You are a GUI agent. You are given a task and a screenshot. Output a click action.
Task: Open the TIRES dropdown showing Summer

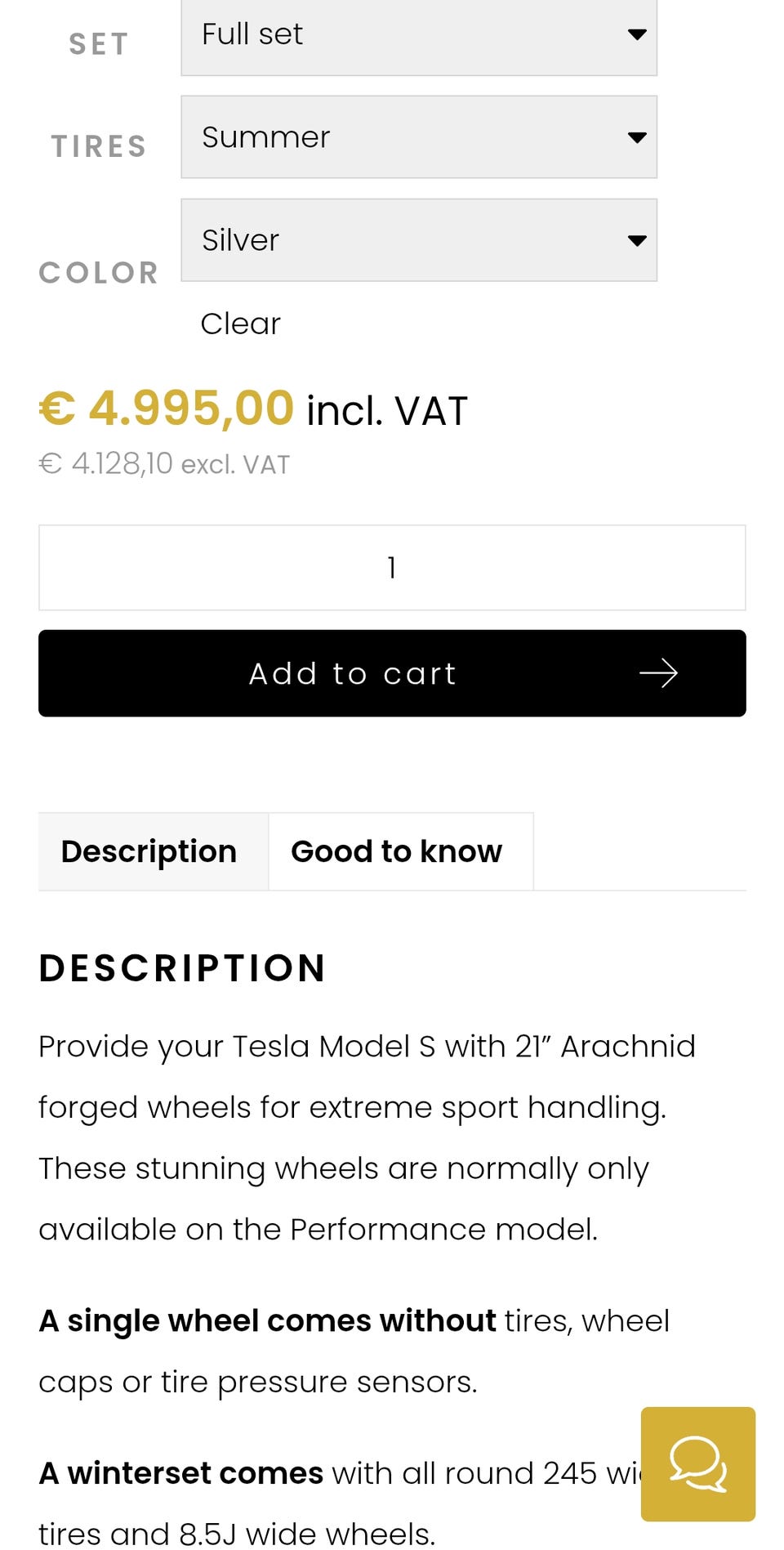pos(418,137)
